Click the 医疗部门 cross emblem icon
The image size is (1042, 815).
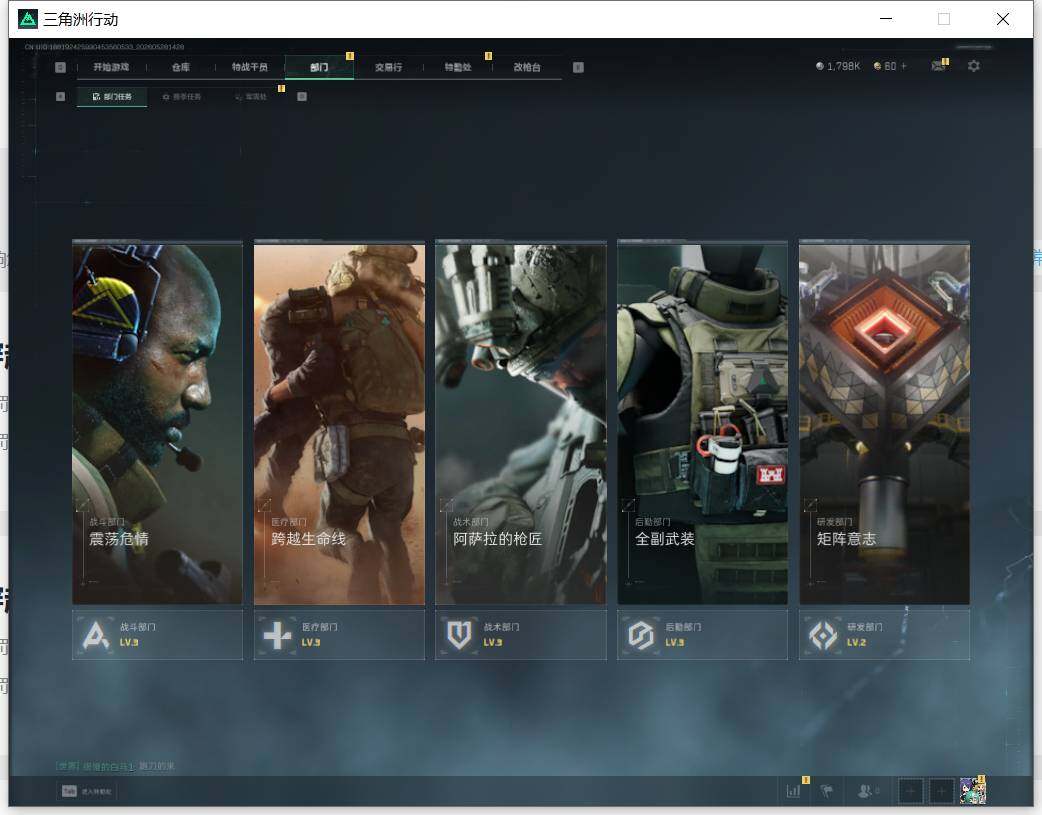277,635
